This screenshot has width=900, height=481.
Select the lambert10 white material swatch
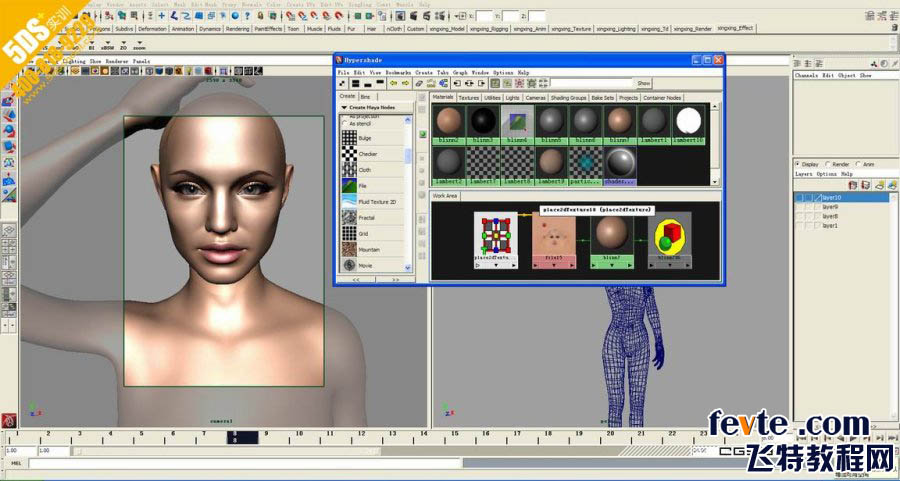coord(688,122)
